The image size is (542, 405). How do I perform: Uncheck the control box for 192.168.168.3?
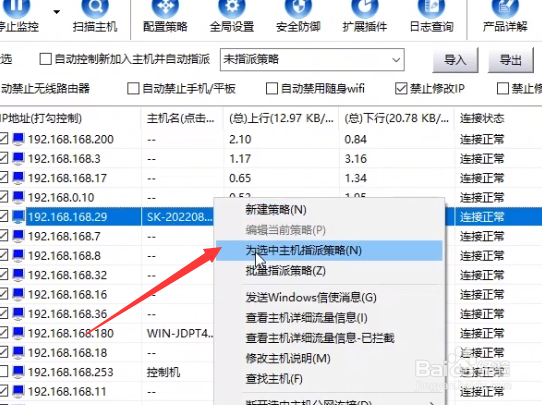[x=3, y=158]
